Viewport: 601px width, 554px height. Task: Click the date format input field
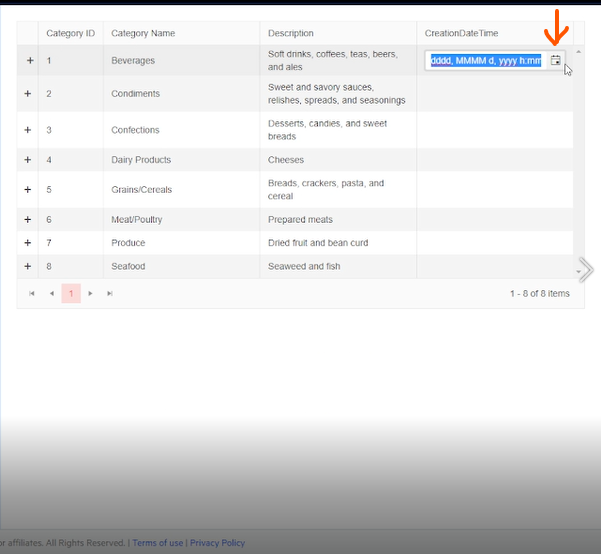(x=486, y=61)
